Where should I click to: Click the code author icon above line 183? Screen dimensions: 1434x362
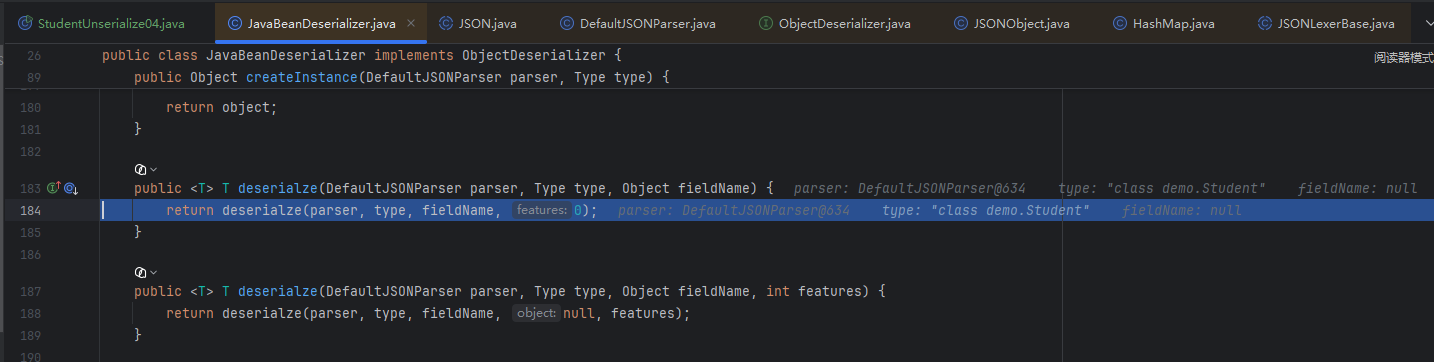140,169
